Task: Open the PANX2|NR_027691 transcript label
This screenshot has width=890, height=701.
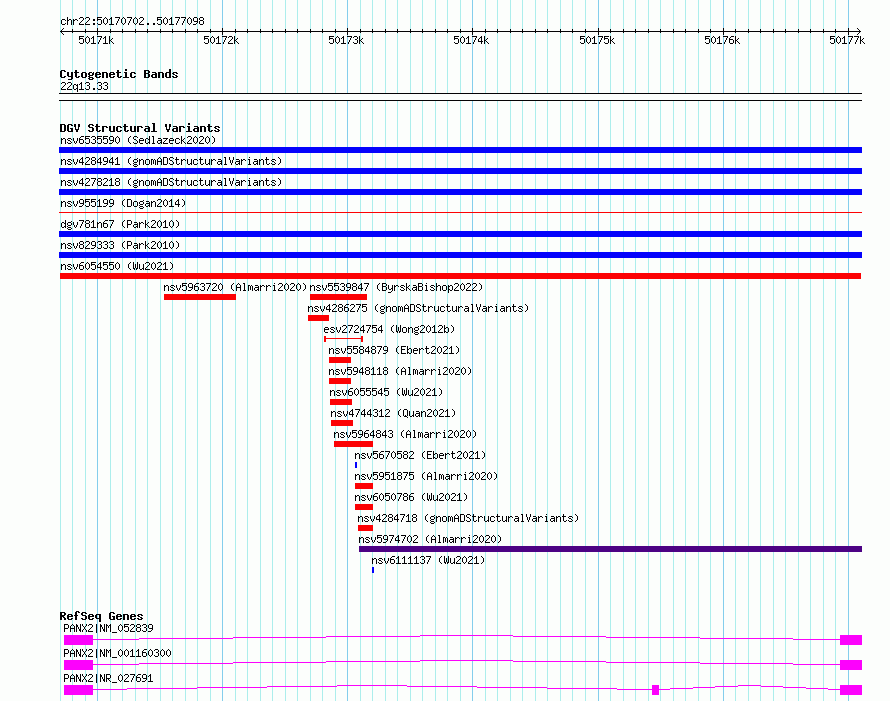Action: click(108, 678)
